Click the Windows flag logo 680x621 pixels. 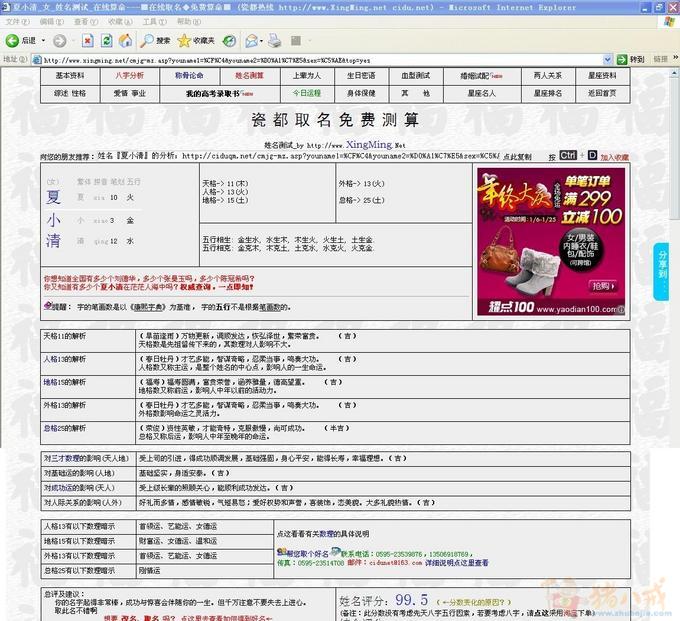[x=670, y=22]
